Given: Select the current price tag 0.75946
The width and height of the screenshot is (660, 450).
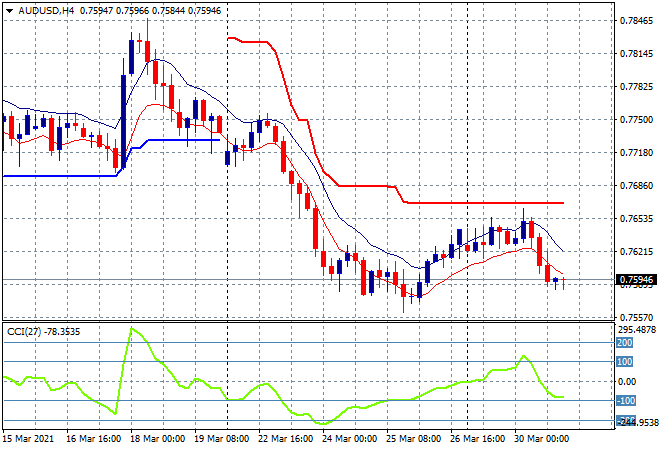Looking at the screenshot, I should pos(632,280).
